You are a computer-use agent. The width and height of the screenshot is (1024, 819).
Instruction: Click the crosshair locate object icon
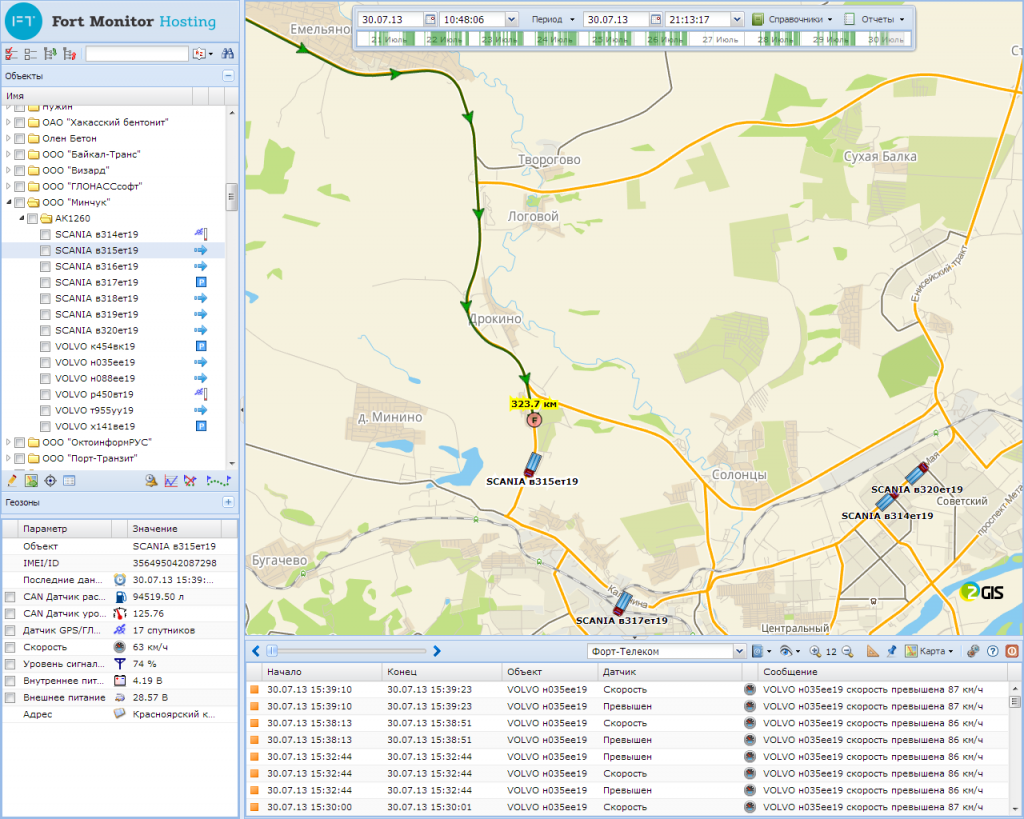tap(50, 481)
